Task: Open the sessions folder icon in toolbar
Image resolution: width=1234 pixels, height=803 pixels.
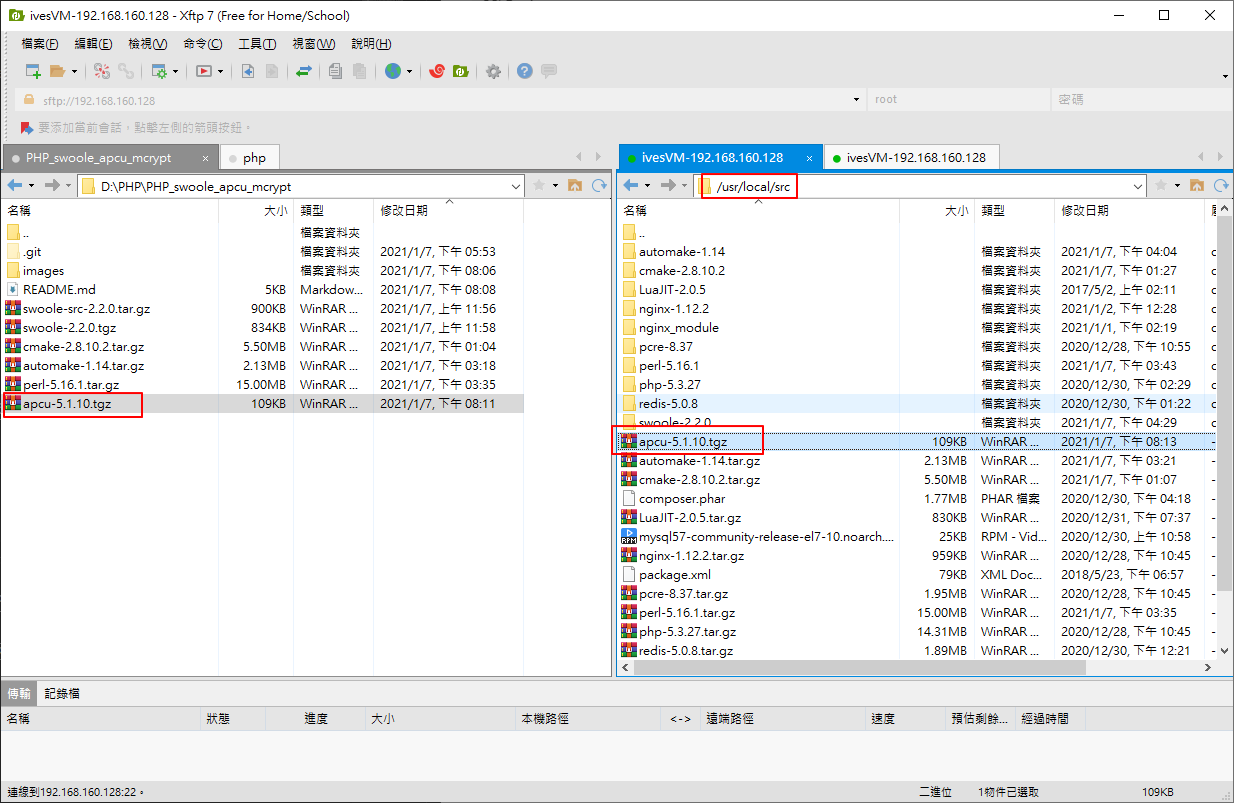Action: coord(57,71)
